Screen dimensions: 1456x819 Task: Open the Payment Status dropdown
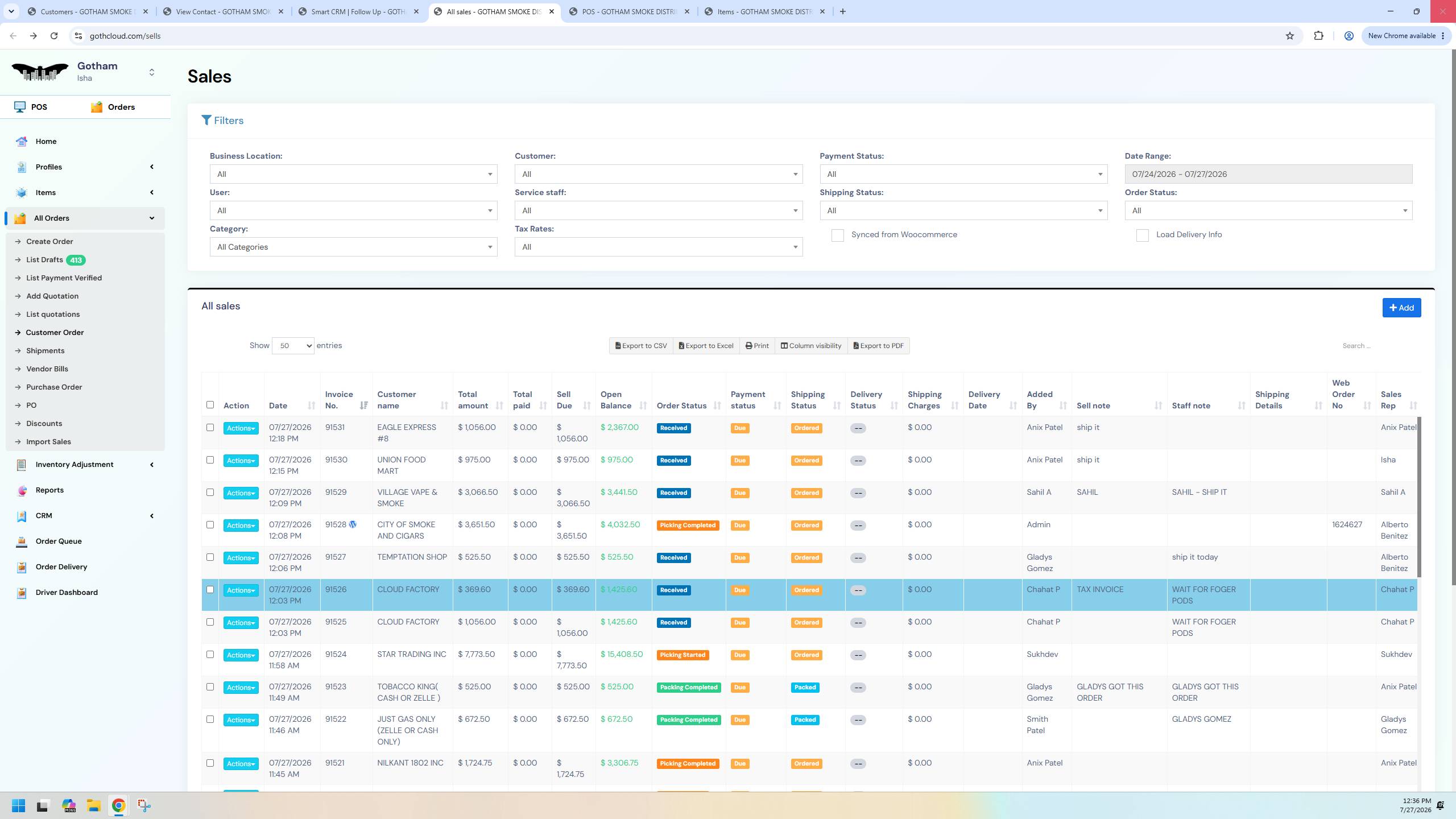963,174
